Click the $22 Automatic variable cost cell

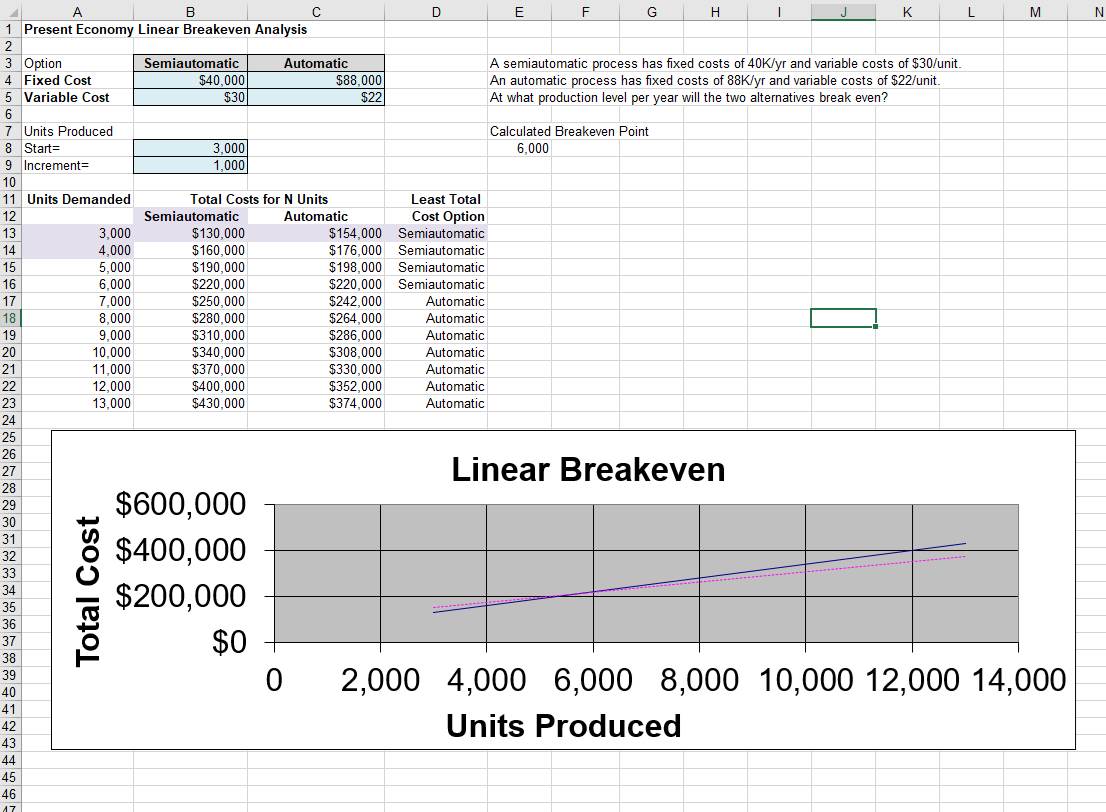tap(315, 97)
